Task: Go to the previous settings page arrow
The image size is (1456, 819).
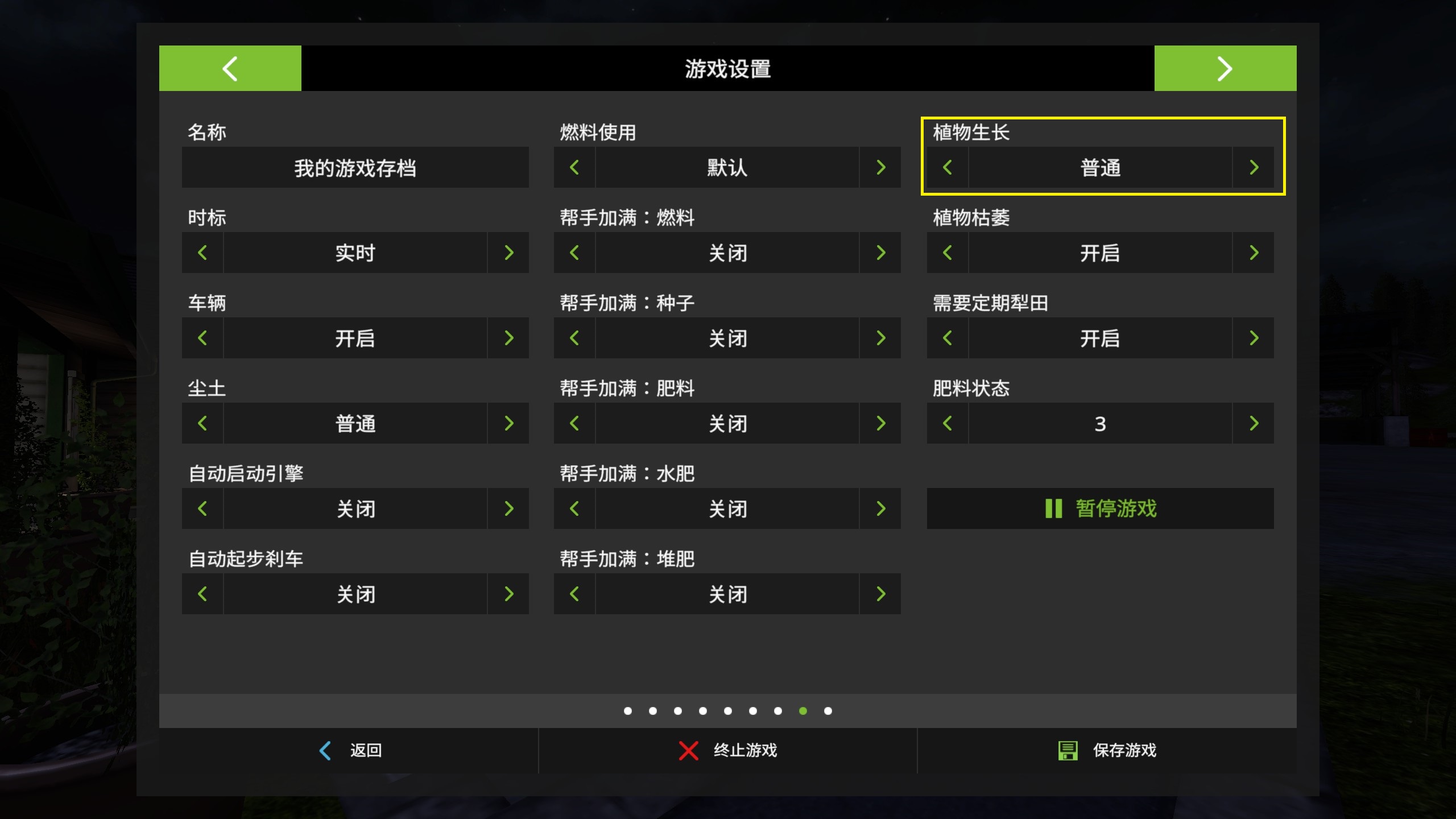Action: tap(230, 68)
